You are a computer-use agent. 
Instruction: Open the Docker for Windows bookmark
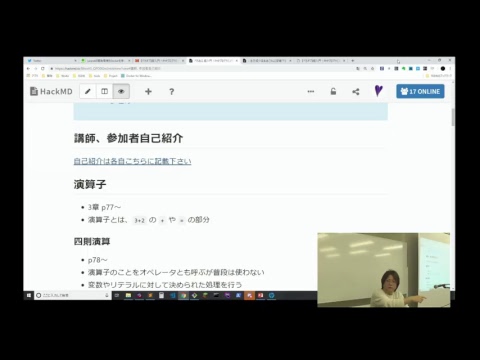[137, 76]
